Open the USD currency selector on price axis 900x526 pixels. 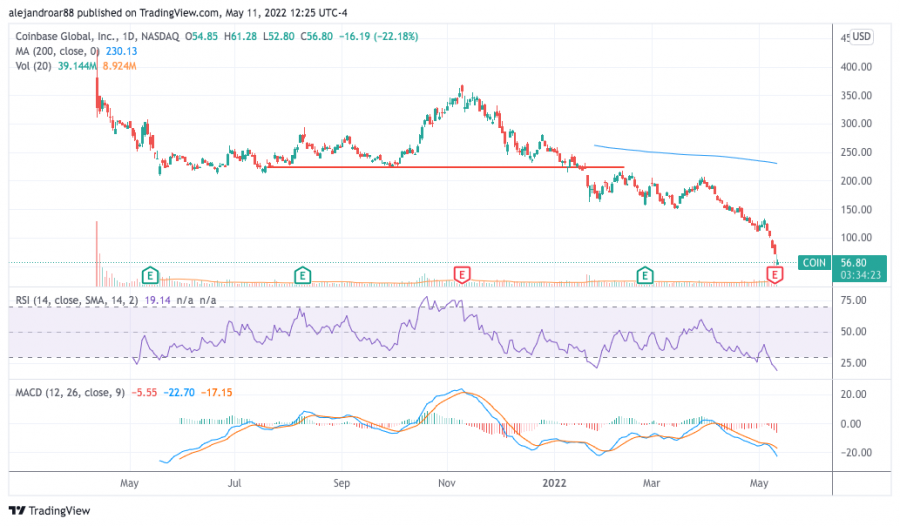(x=861, y=36)
